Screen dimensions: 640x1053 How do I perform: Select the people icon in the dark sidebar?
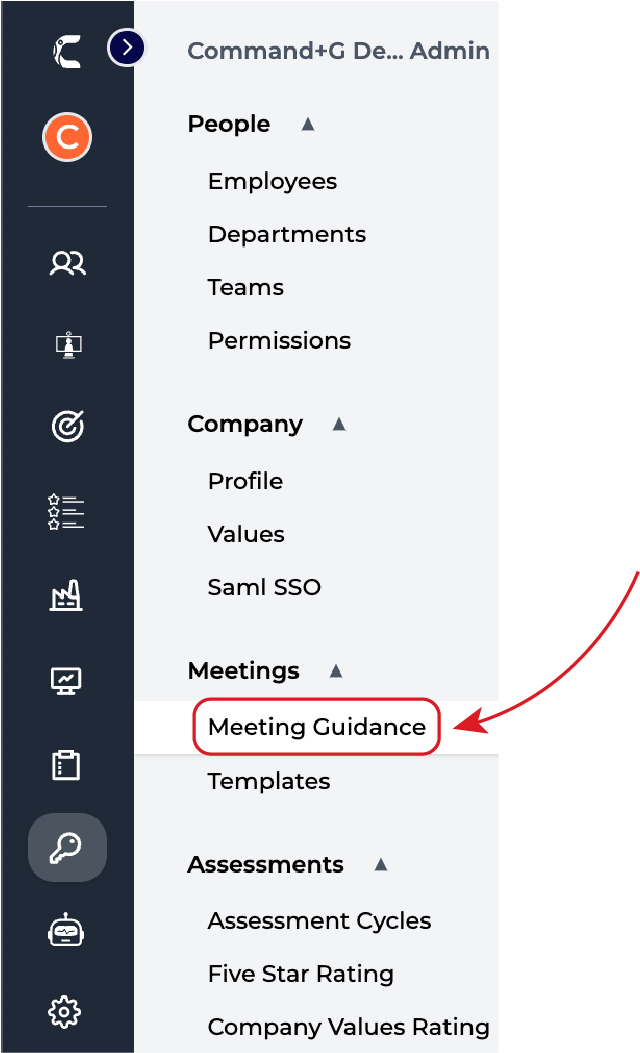point(66,263)
